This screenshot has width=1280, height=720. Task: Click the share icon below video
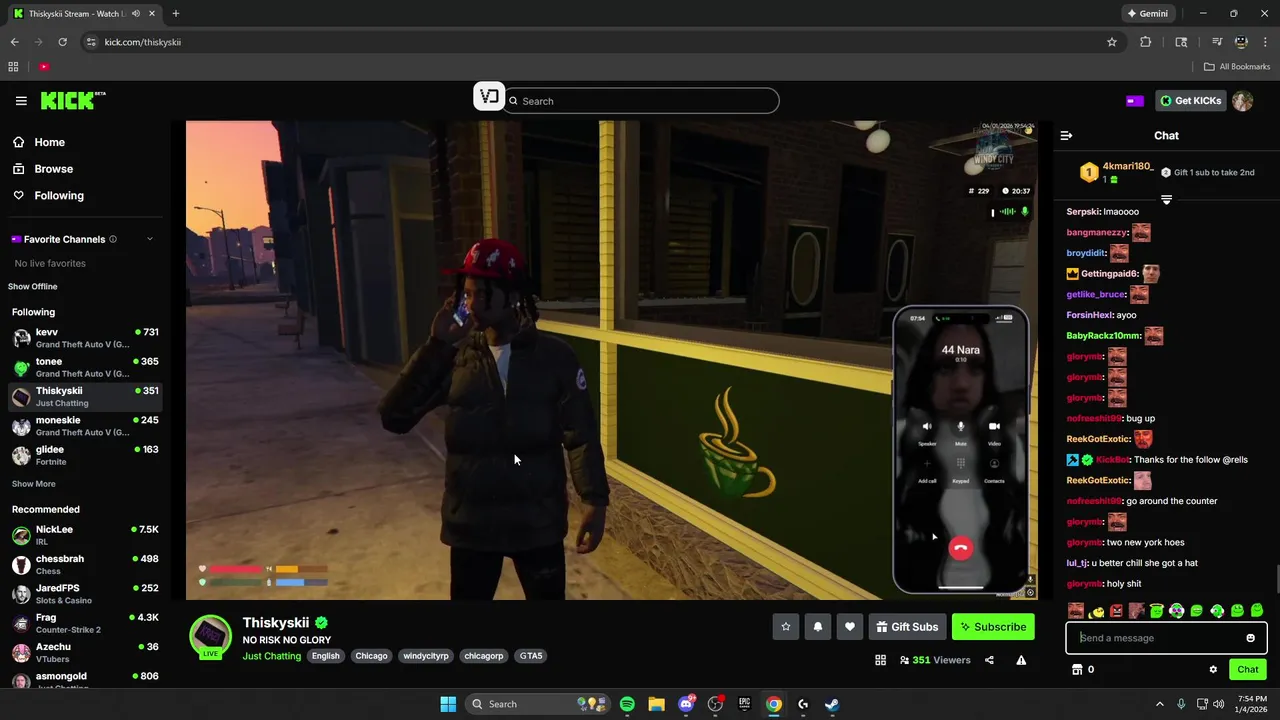point(989,660)
